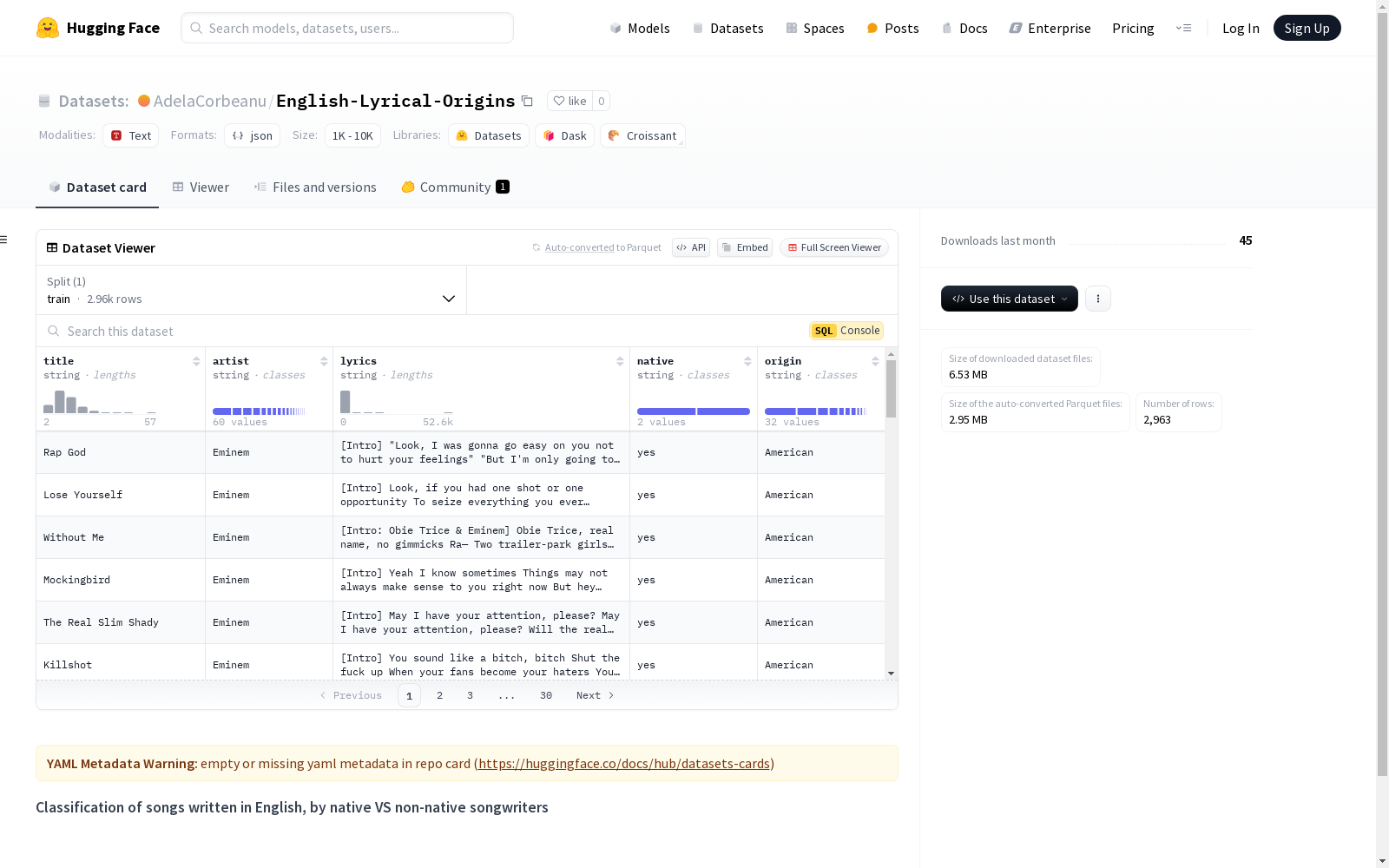
Task: Click the sort icon on lyrics column
Action: pos(620,361)
